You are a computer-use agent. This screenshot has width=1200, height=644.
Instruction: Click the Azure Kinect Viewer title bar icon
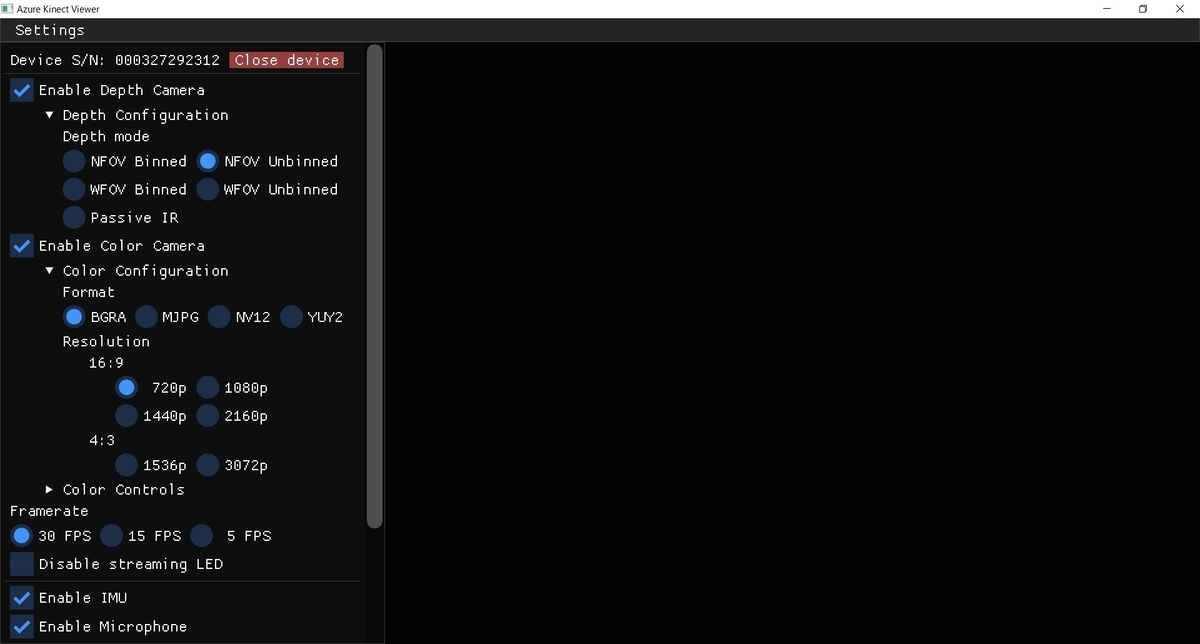point(8,9)
